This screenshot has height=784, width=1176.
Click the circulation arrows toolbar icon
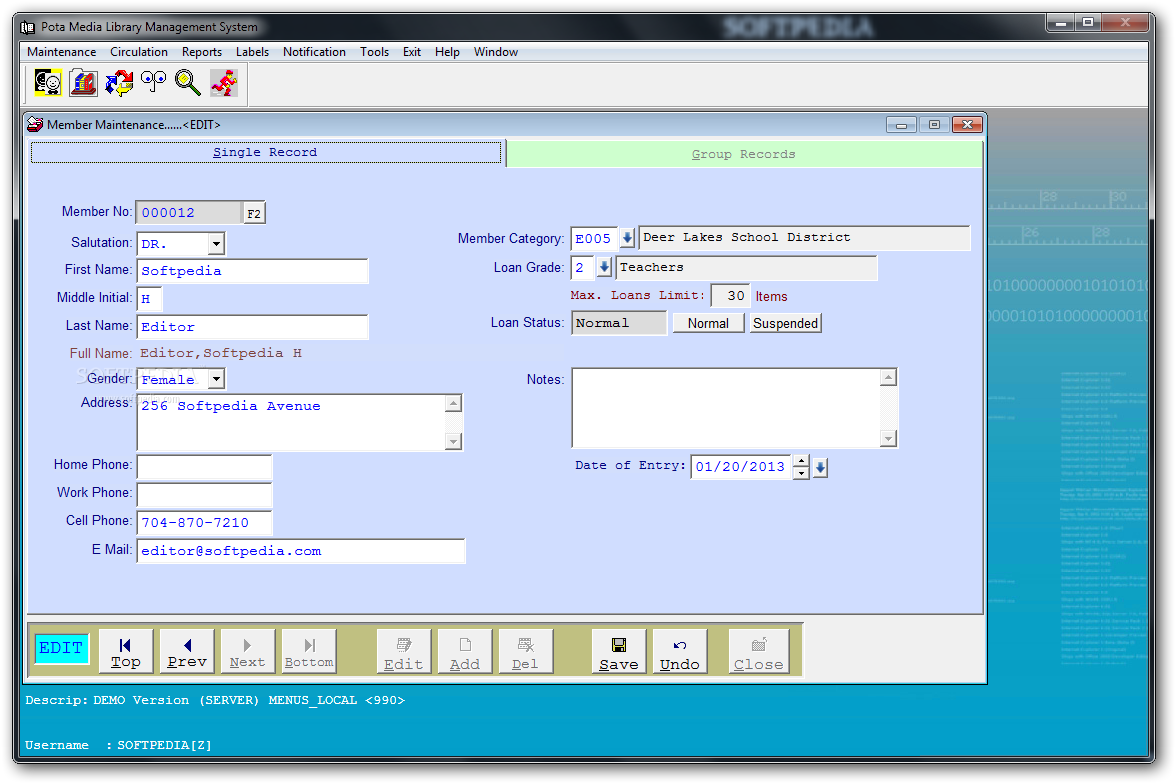pyautogui.click(x=118, y=83)
